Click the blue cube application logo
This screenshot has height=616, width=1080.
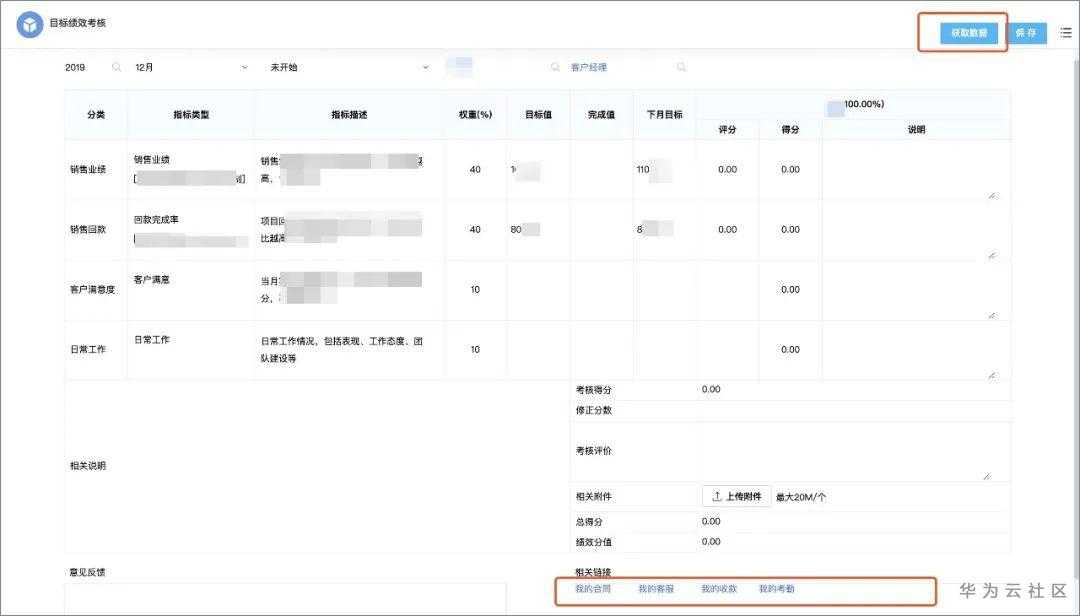[30, 25]
